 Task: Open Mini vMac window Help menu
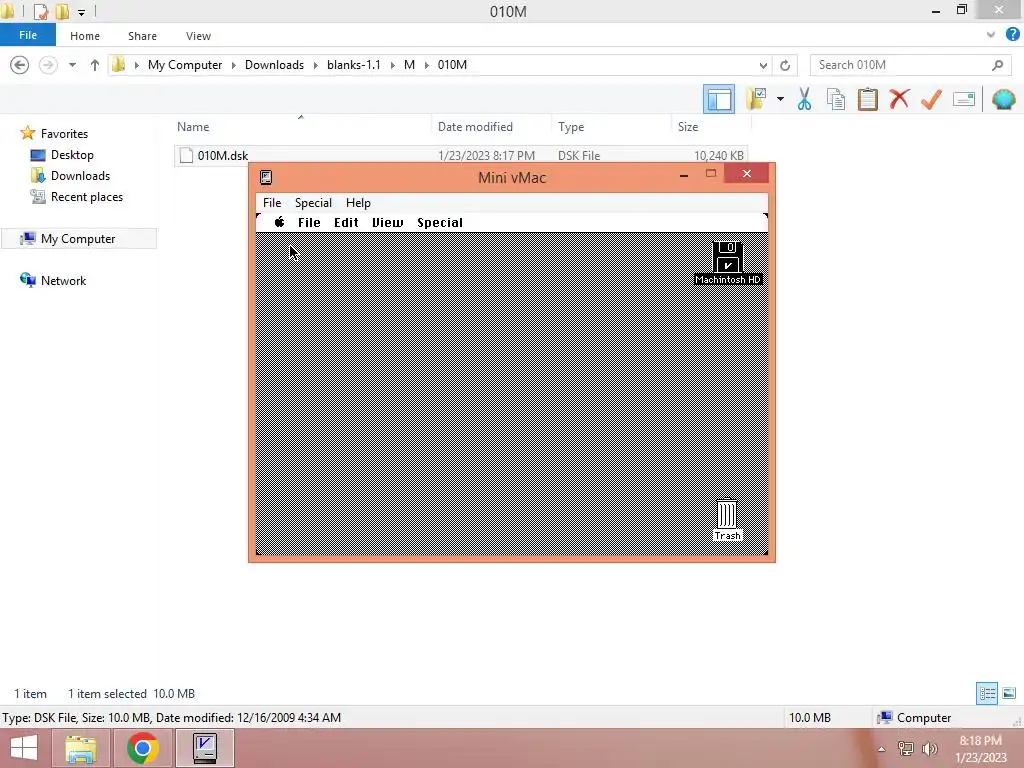(x=358, y=202)
